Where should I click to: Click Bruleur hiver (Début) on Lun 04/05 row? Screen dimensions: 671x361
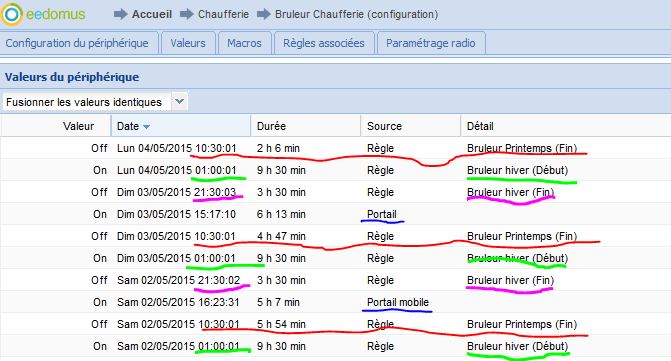[x=517, y=170]
